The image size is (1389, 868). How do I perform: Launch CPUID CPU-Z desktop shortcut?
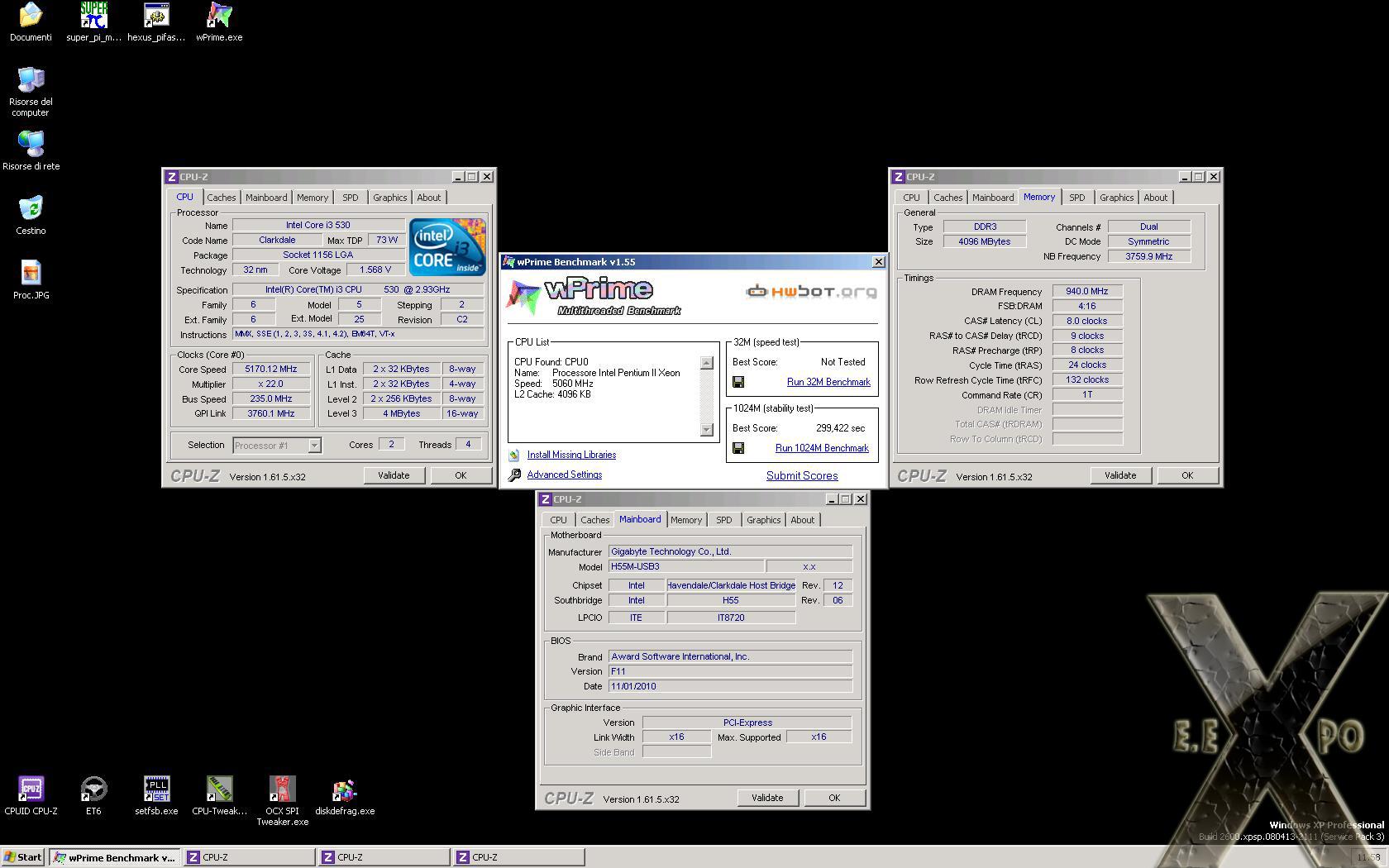pyautogui.click(x=31, y=789)
